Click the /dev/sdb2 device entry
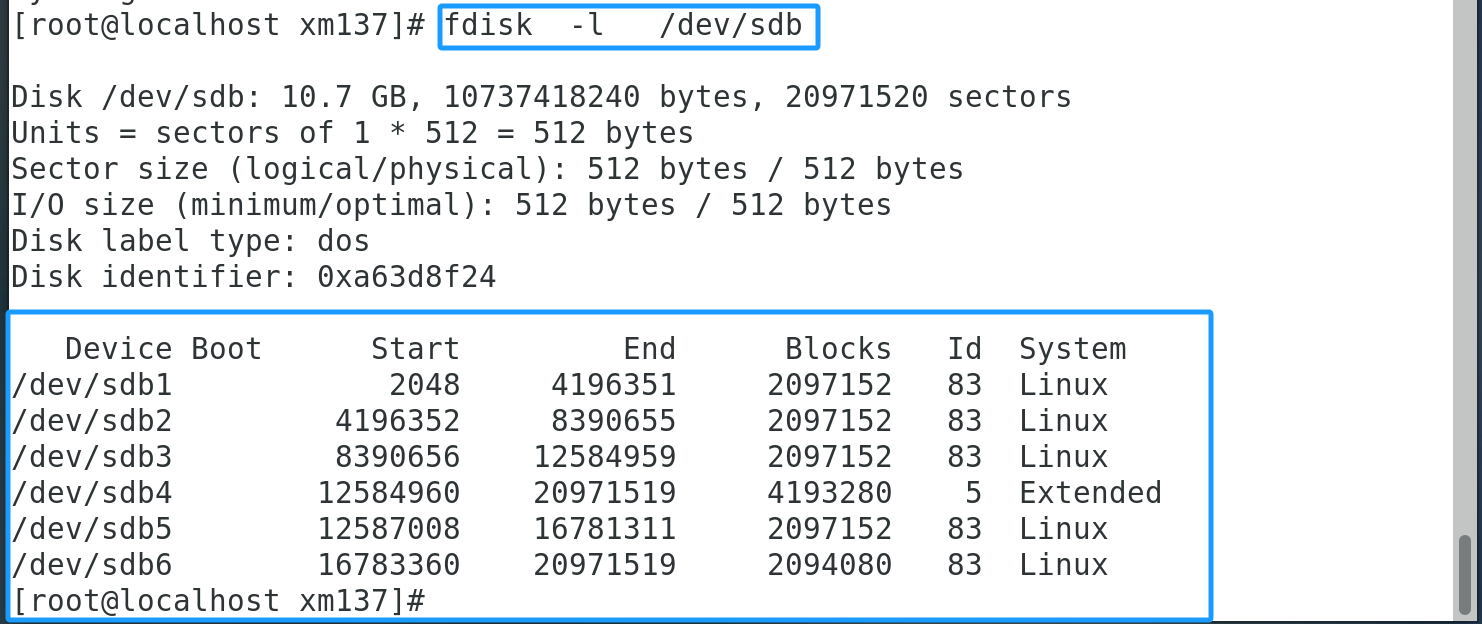 click(92, 421)
